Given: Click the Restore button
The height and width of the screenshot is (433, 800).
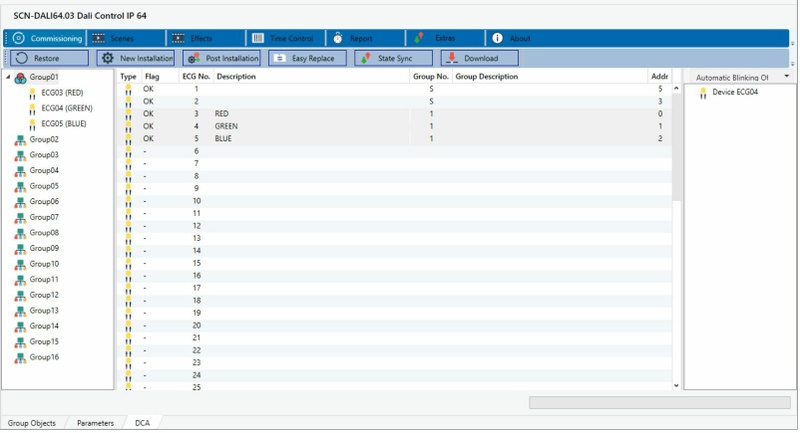Looking at the screenshot, I should [49, 58].
